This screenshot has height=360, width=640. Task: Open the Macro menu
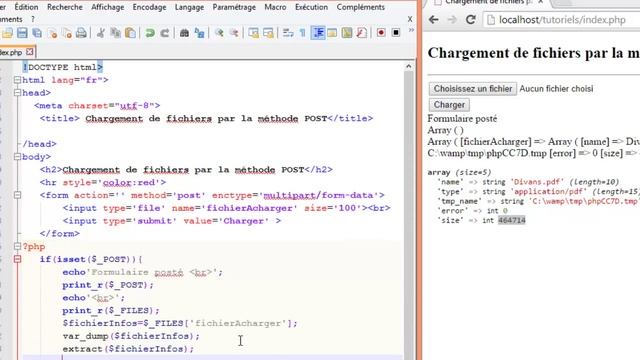pos(275,7)
